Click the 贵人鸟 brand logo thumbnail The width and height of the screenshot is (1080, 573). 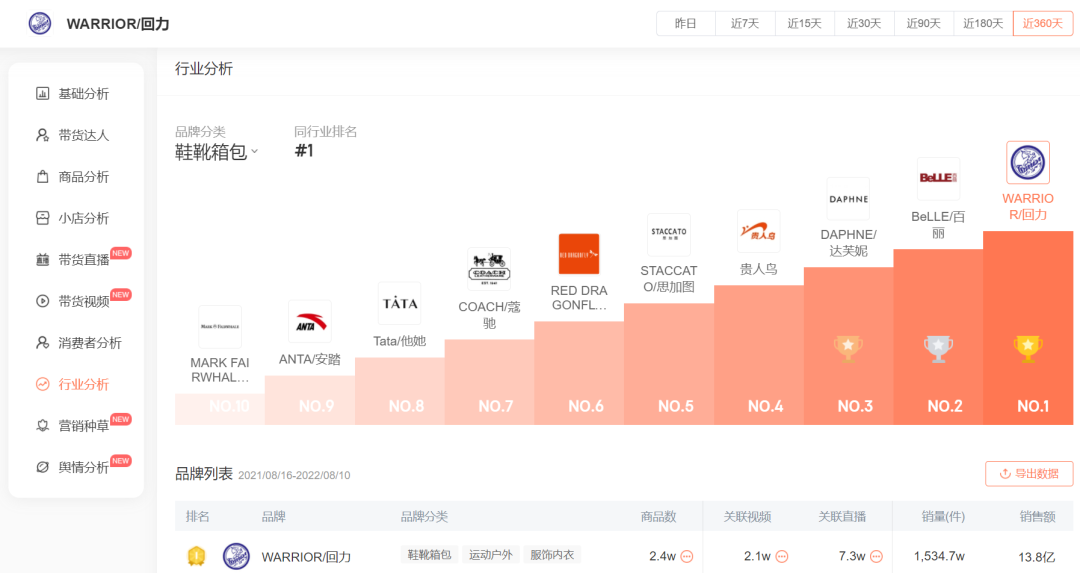point(758,231)
